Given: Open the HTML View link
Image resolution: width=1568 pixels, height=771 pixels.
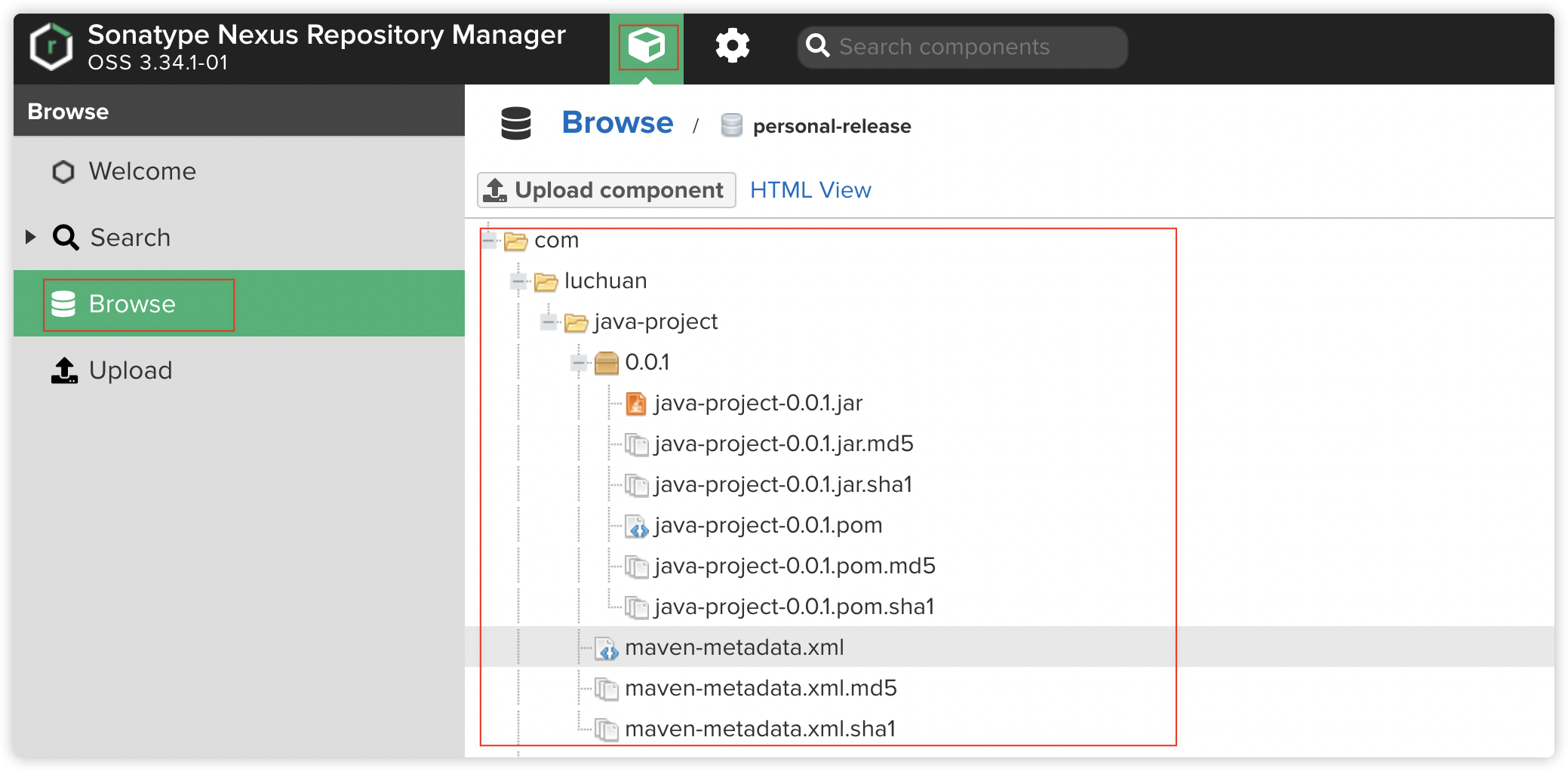Looking at the screenshot, I should click(810, 190).
